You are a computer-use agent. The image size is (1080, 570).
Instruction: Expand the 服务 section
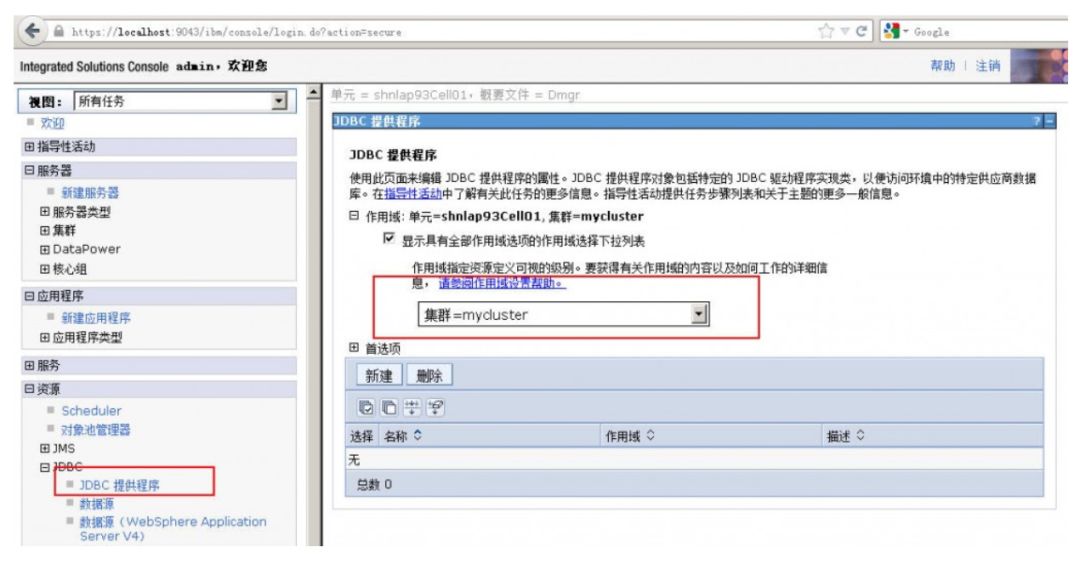pyautogui.click(x=30, y=366)
